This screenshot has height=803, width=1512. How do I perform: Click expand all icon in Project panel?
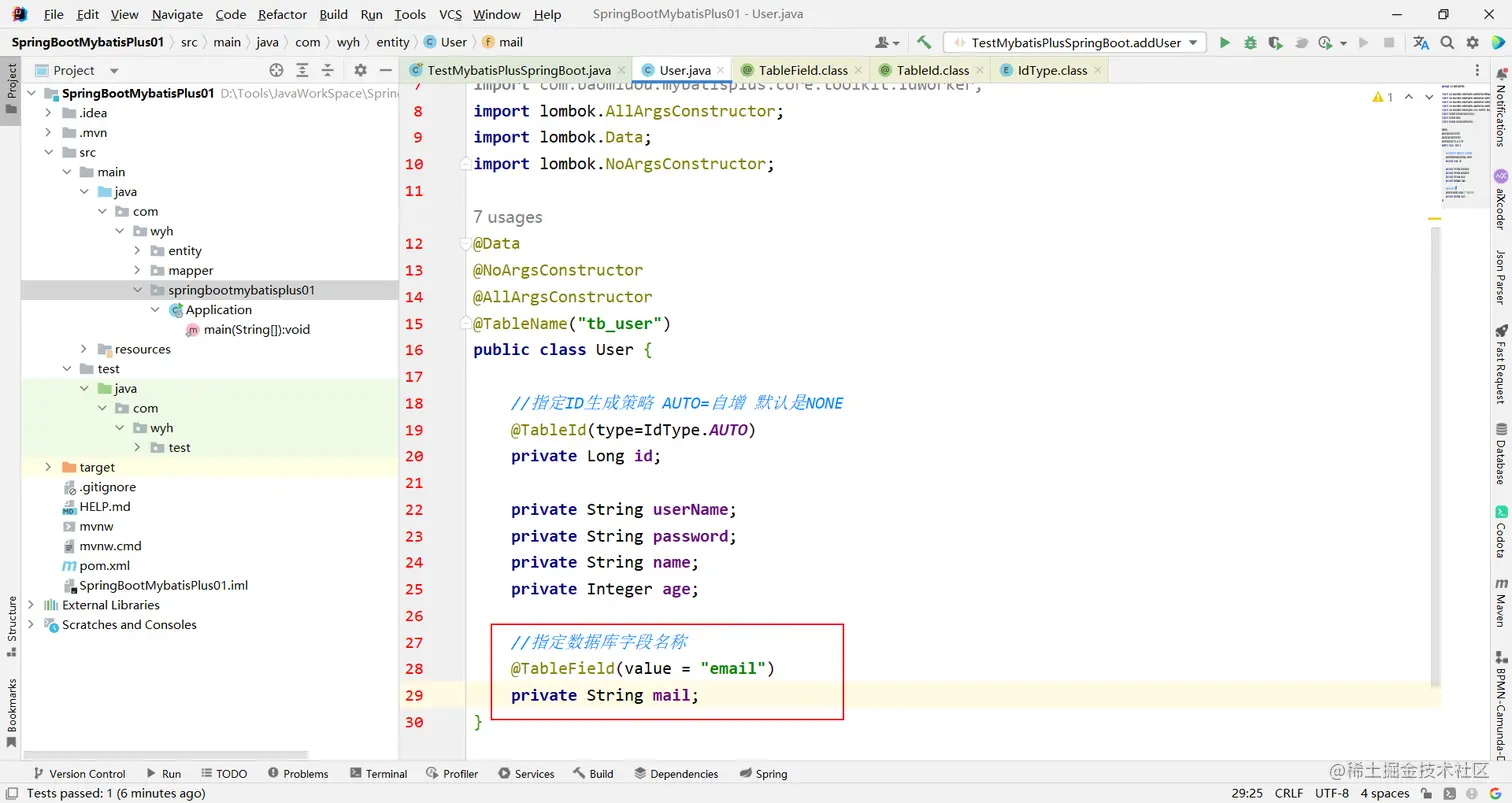[302, 70]
